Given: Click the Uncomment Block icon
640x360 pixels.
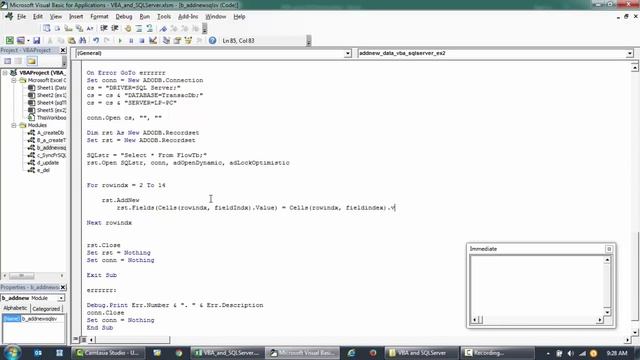Looking at the screenshot, I should [150, 28].
